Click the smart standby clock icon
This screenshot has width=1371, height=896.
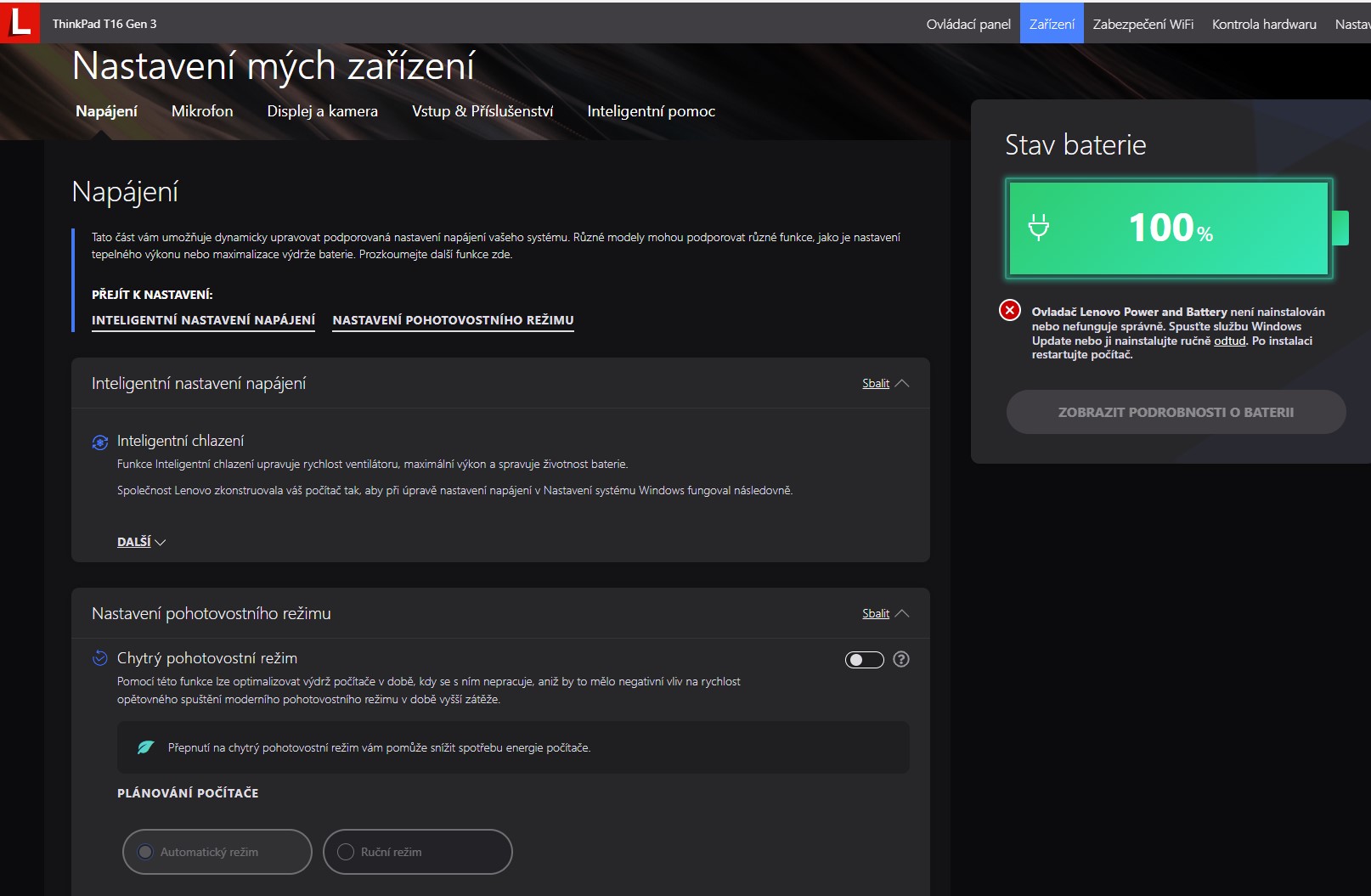(100, 658)
